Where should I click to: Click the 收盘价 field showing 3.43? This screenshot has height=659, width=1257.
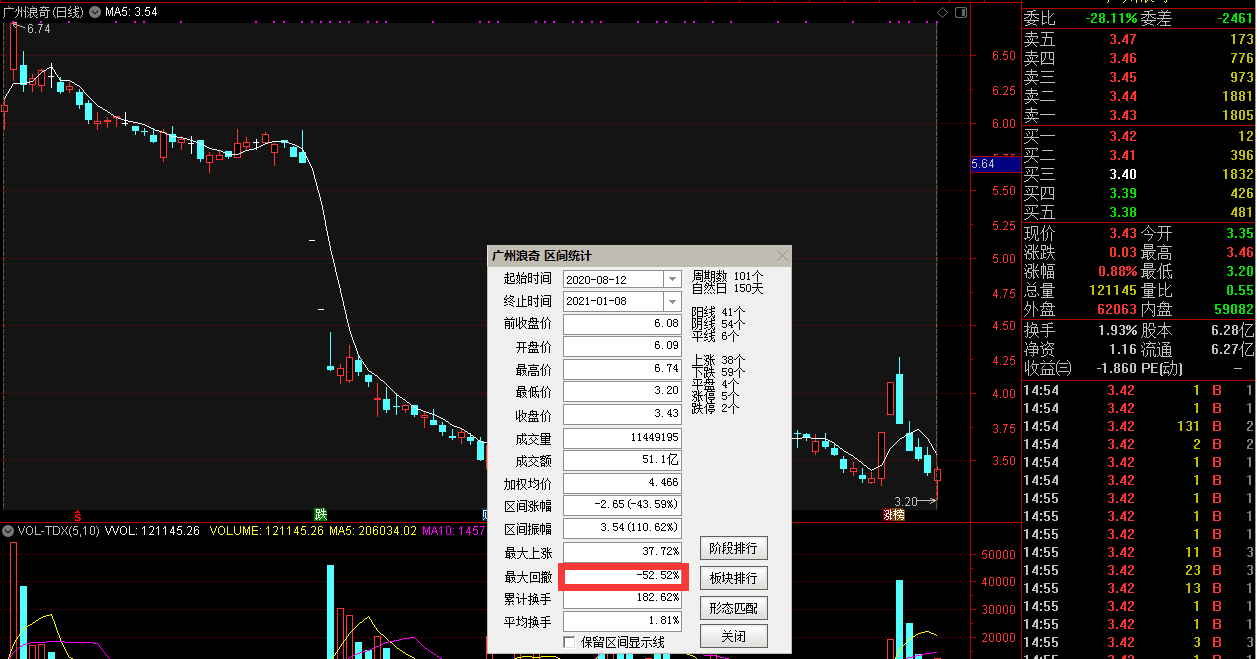623,414
